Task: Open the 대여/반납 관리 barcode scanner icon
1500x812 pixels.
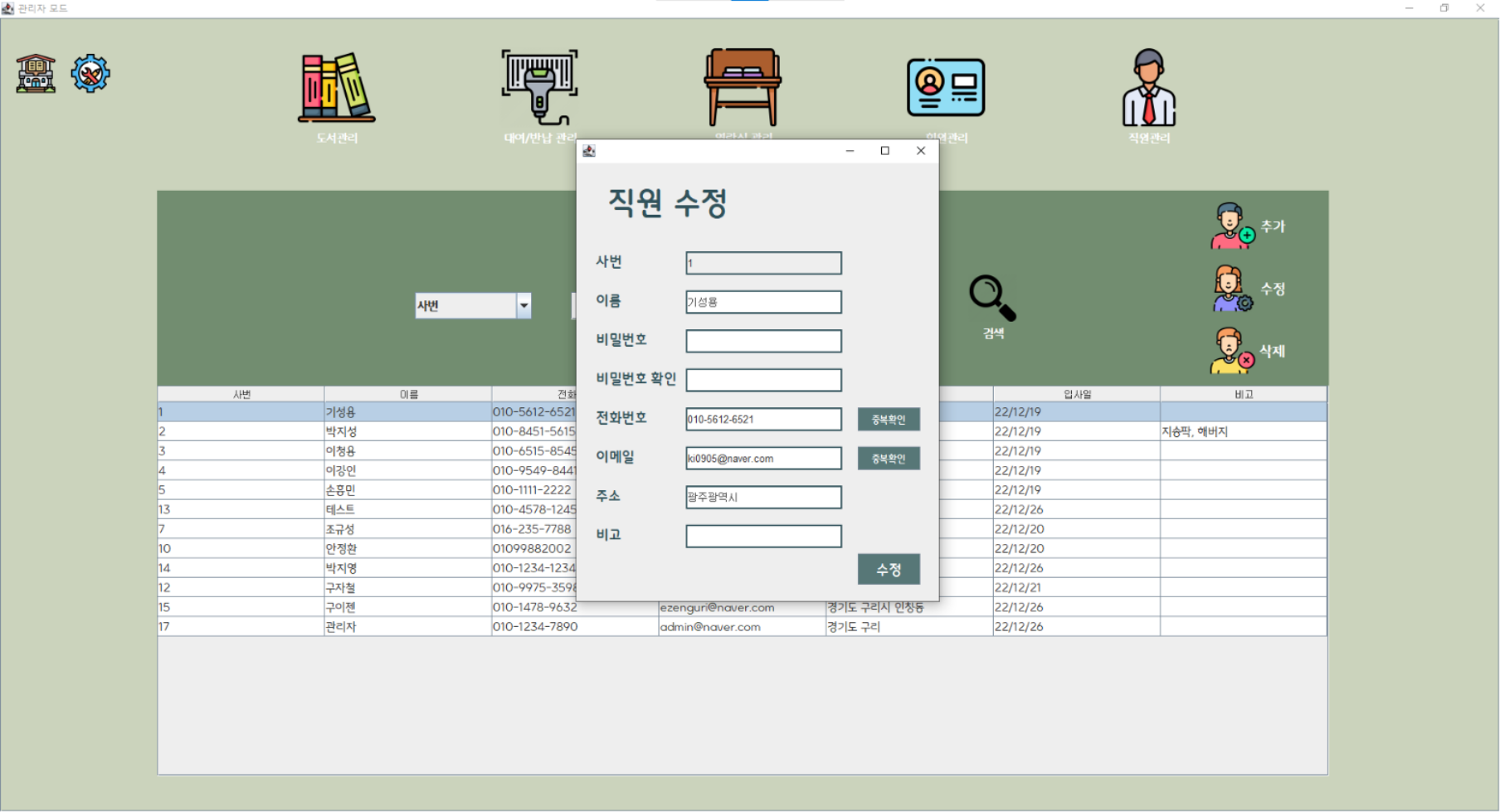Action: (x=538, y=85)
